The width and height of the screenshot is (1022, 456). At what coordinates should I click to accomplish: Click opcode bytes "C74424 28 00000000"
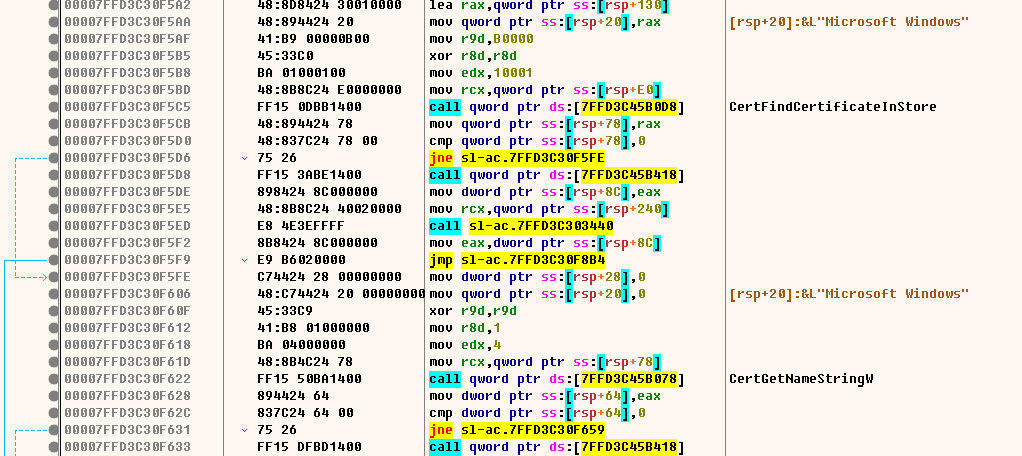point(329,277)
